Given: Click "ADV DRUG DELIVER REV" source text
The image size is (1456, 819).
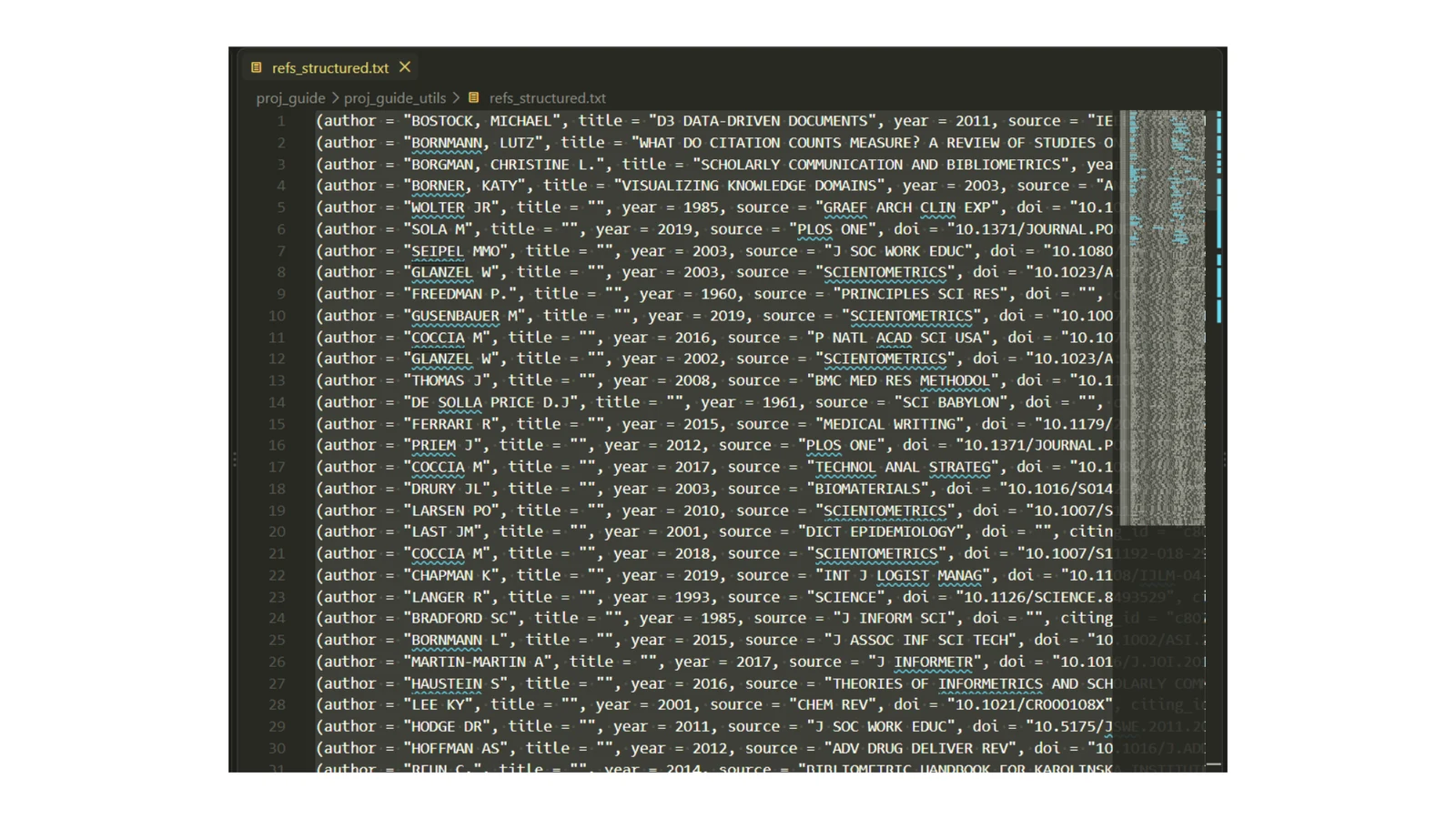Looking at the screenshot, I should coord(919,748).
